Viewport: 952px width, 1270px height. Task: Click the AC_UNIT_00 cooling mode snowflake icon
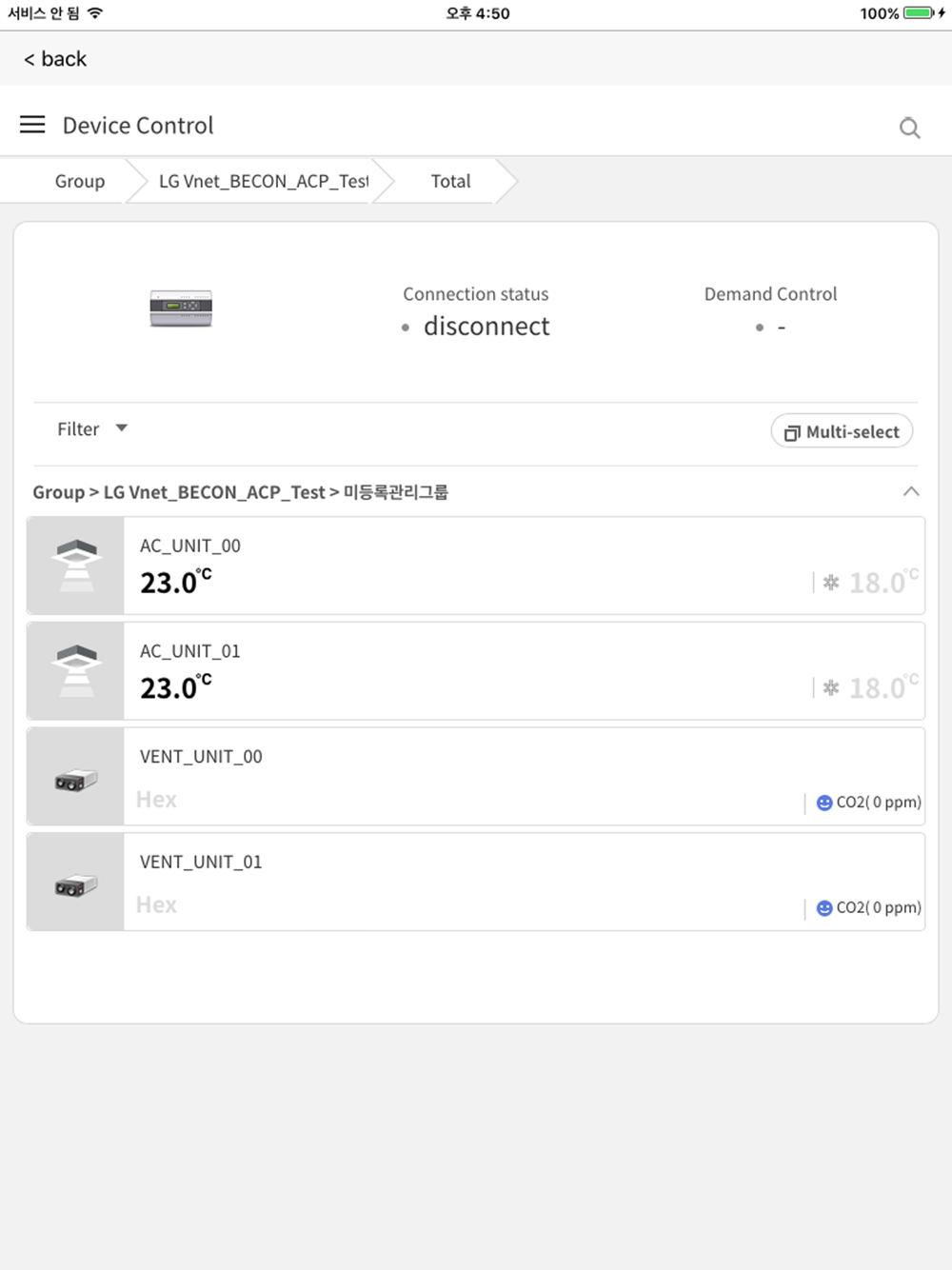831,583
